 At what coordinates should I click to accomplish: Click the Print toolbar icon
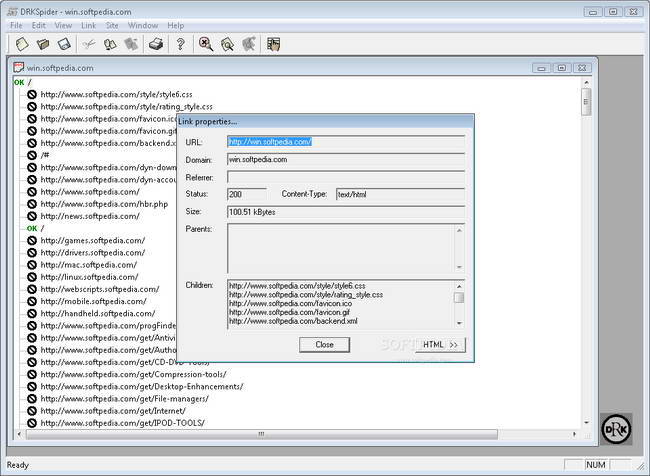(156, 44)
